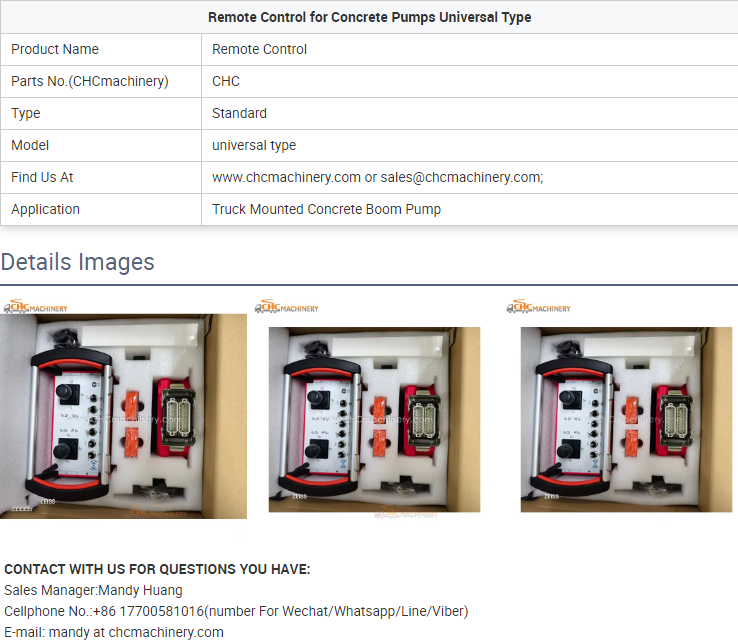The image size is (738, 644).
Task: Click the Standard type value cell
Action: click(x=470, y=113)
